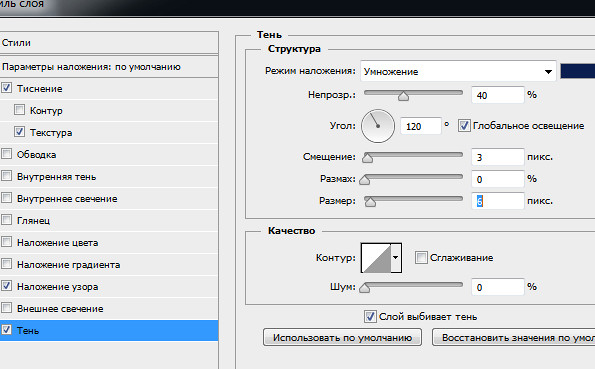Enable the Обводка checkbox
This screenshot has width=595, height=369.
pyautogui.click(x=6, y=154)
